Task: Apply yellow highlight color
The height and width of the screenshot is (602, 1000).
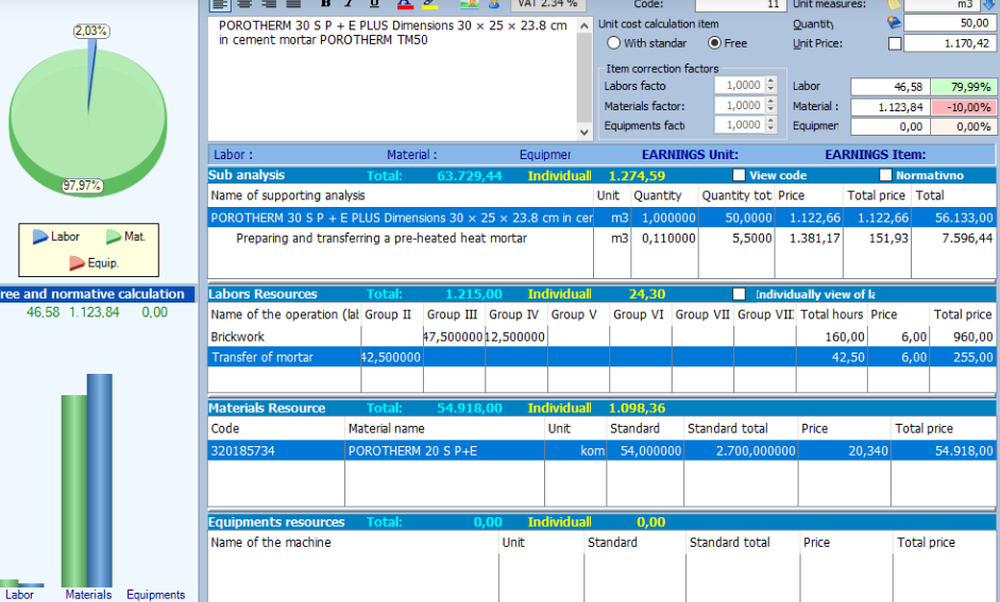Action: (x=430, y=4)
